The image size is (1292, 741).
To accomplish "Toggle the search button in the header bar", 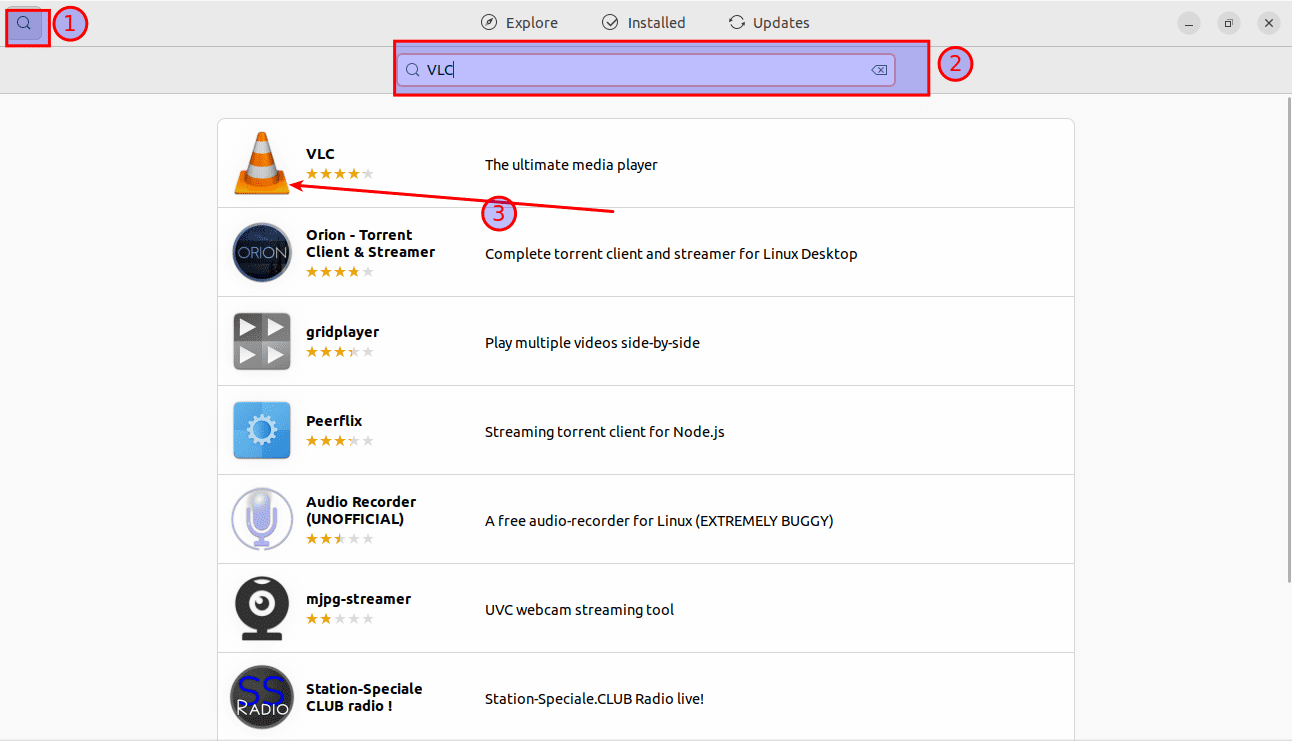I will (25, 23).
